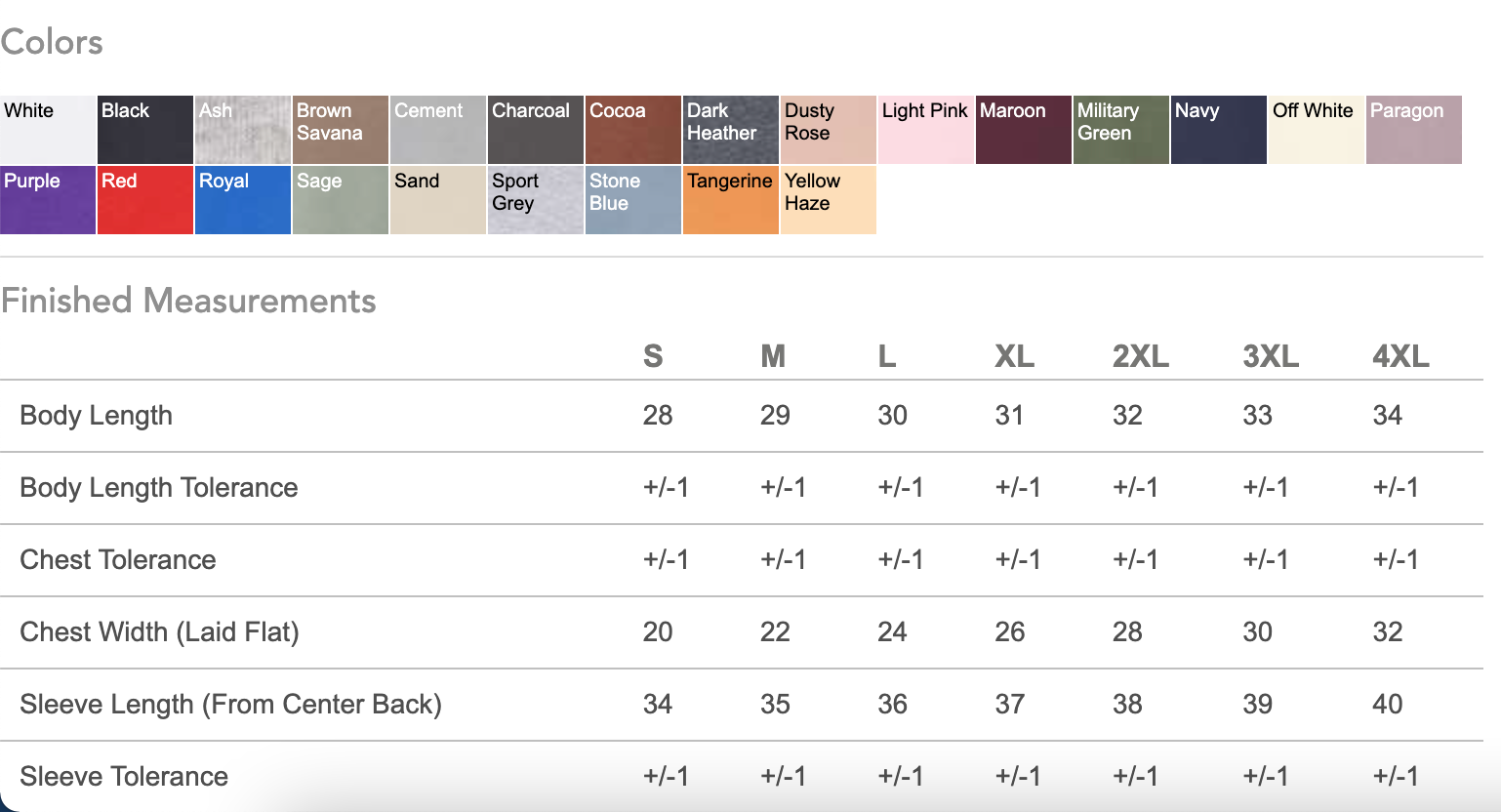Select the Light Pink swatch
Screen dimensions: 1501x812
pos(926,130)
